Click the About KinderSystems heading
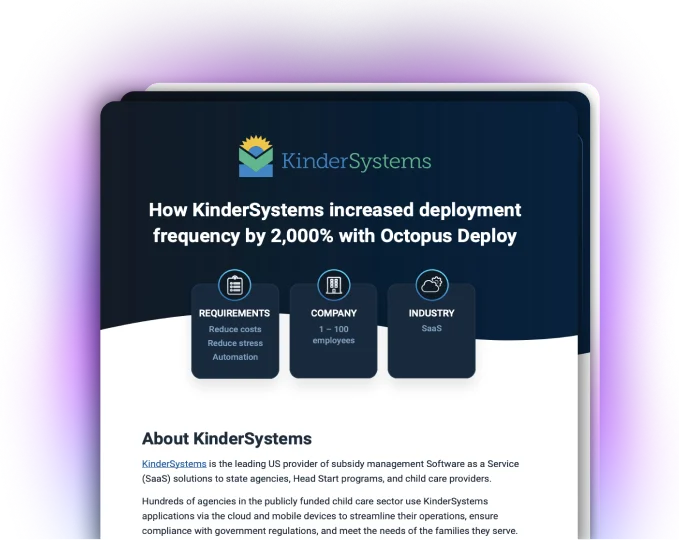The width and height of the screenshot is (679, 540). pos(227,439)
